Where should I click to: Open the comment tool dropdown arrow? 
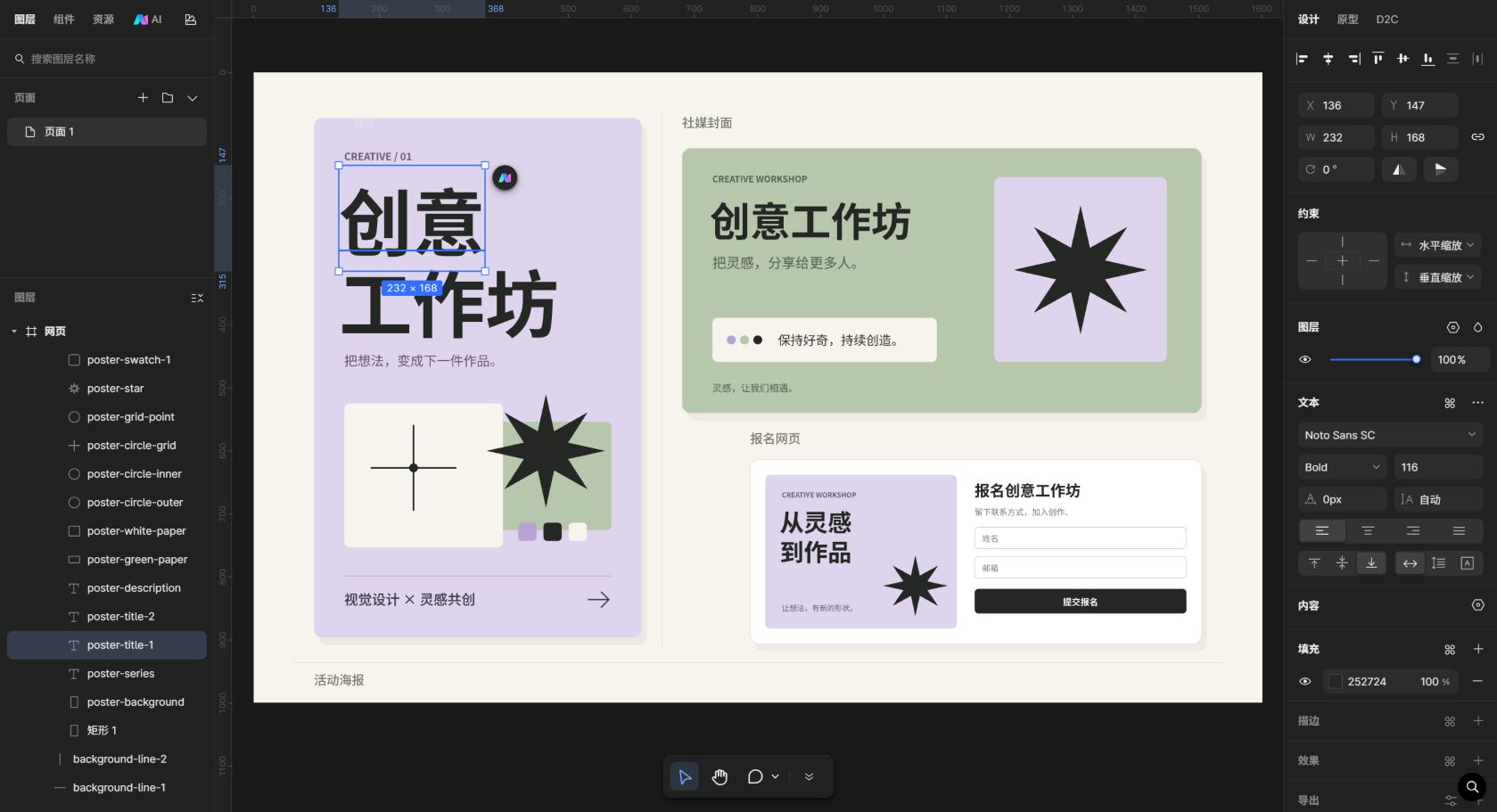776,777
